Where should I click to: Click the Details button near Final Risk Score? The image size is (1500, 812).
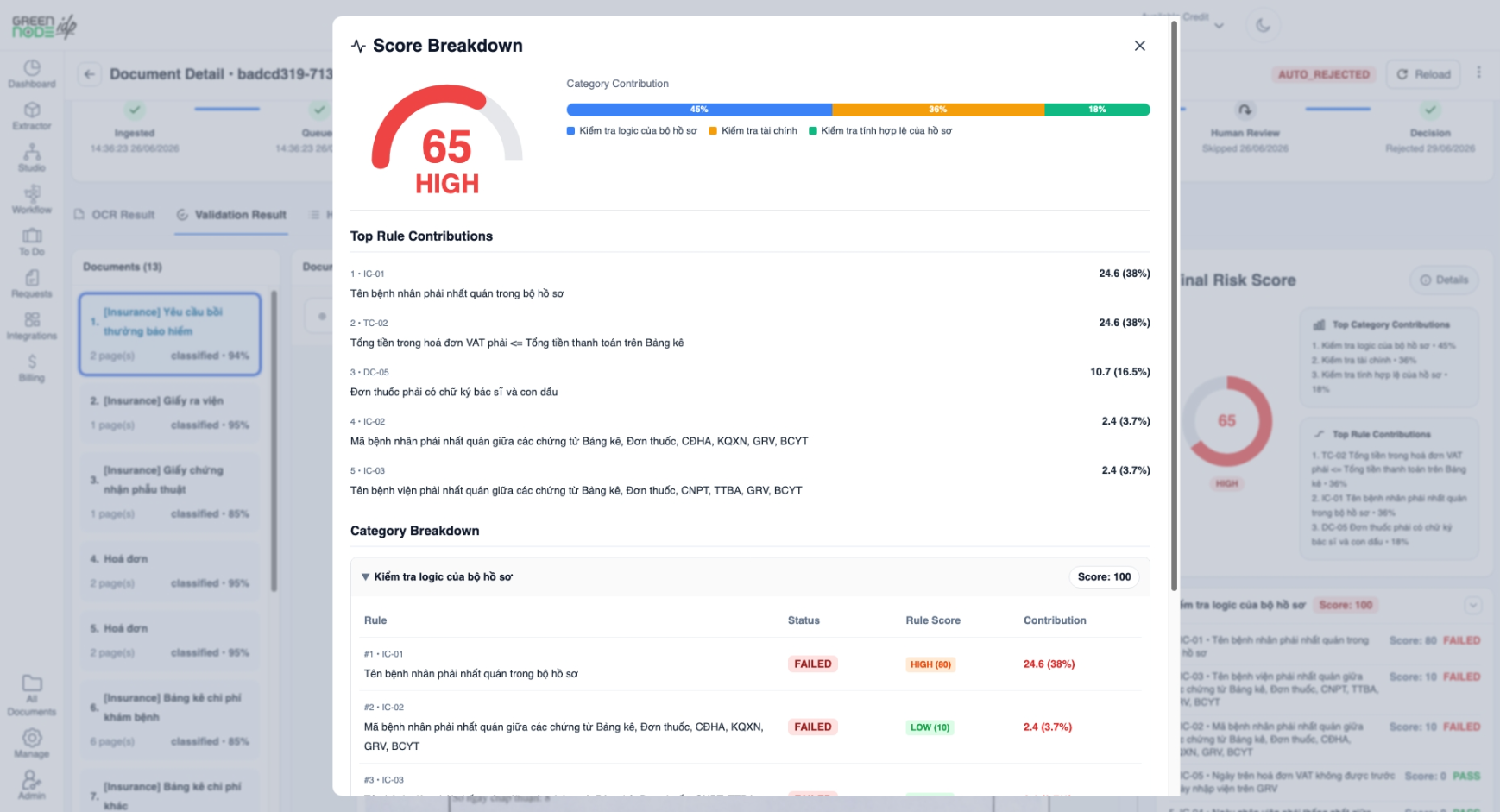pos(1444,280)
